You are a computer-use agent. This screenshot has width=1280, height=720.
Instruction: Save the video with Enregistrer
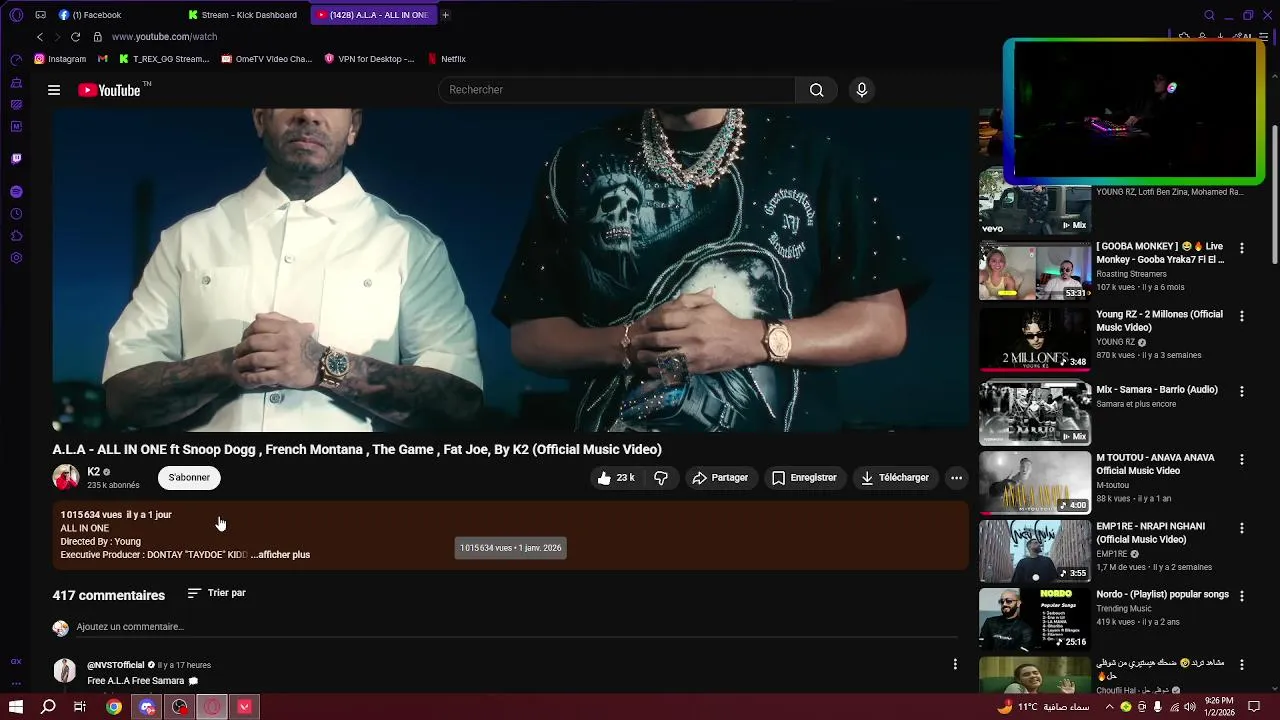point(804,478)
